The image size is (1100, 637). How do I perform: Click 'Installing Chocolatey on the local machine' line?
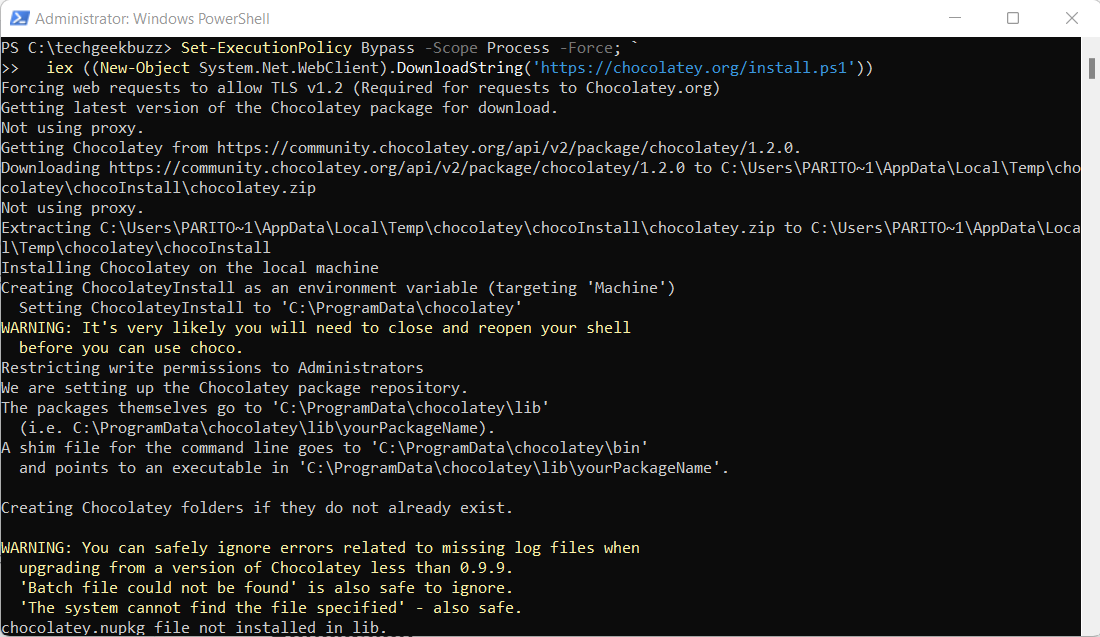189,268
